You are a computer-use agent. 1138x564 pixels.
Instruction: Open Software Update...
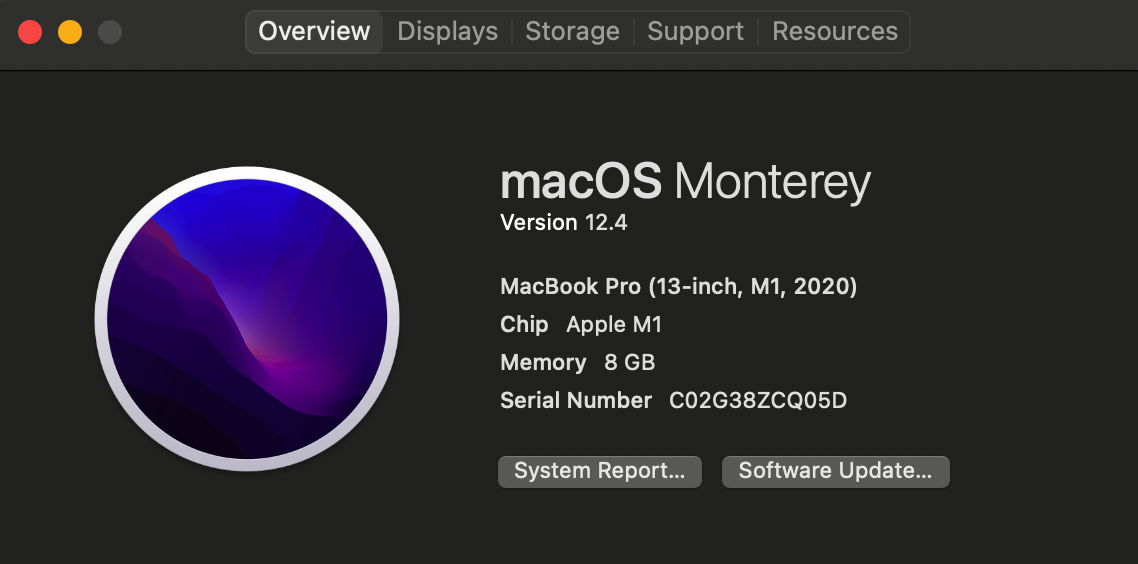pos(835,471)
